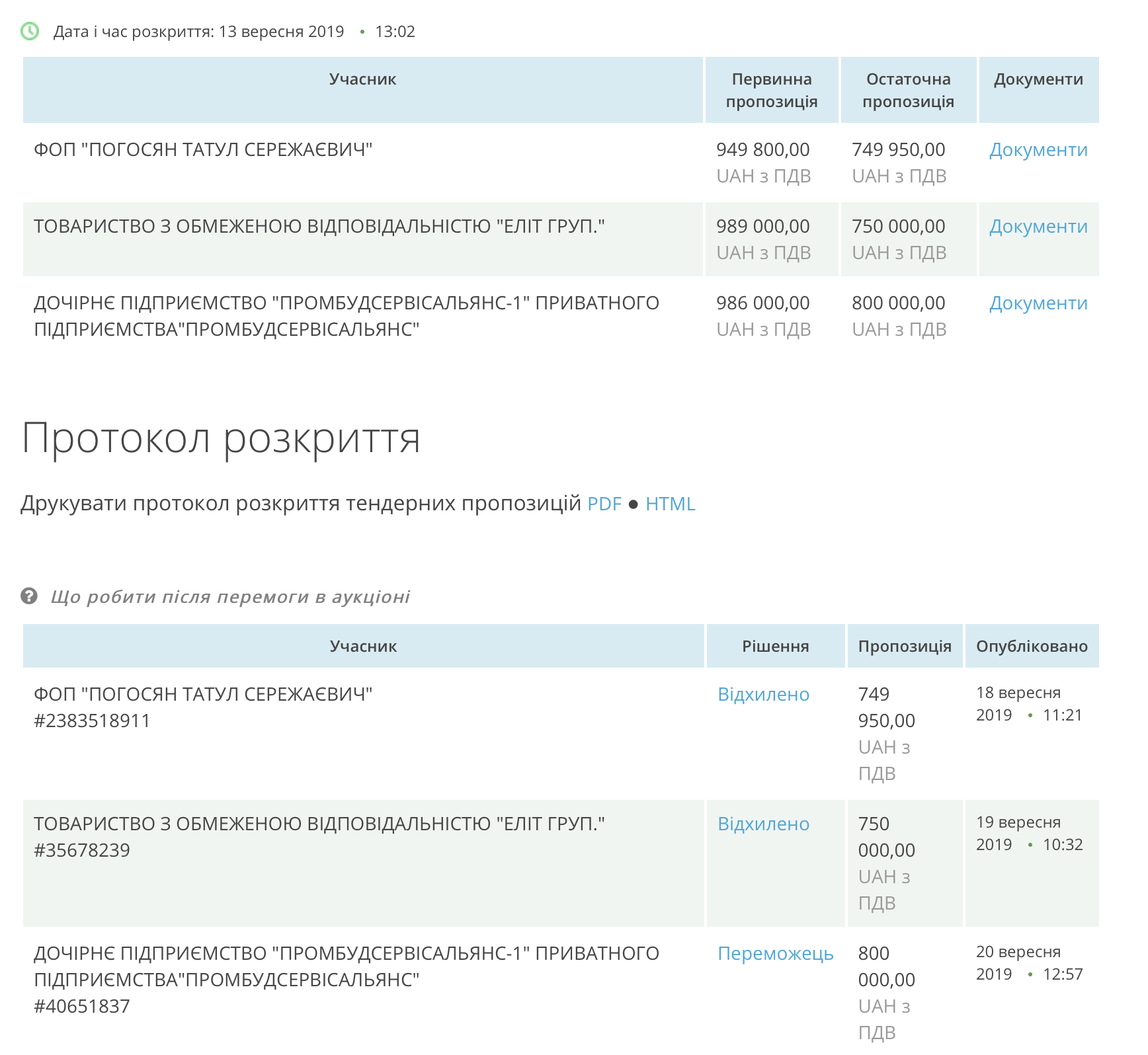Screen dimensions: 1148x1055
Task: Select the 800 000,00 final offer in top table
Action: coord(899,303)
